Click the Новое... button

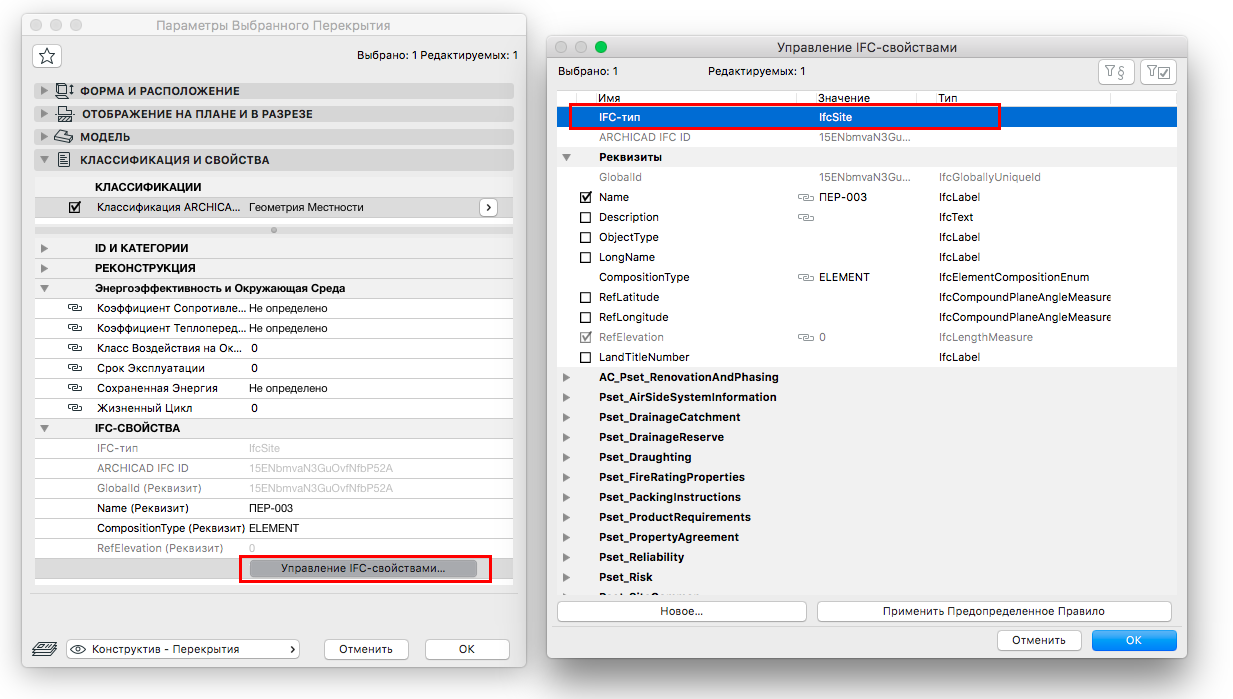click(x=682, y=611)
